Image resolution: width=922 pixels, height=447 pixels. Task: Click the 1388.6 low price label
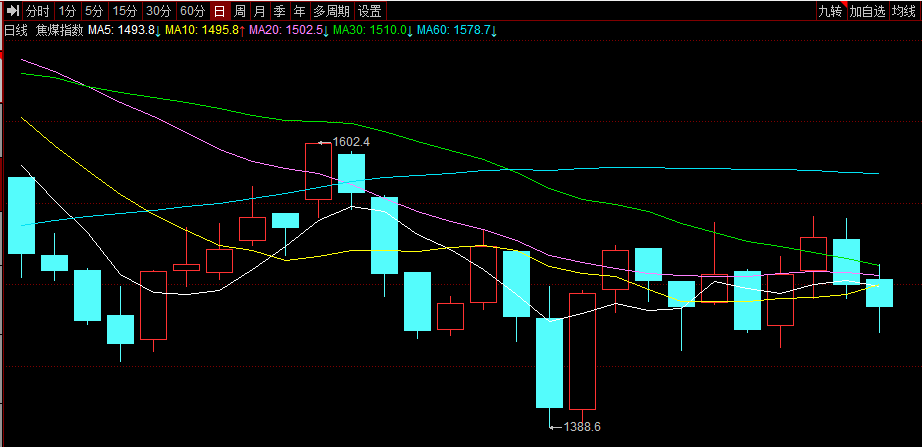click(x=582, y=427)
